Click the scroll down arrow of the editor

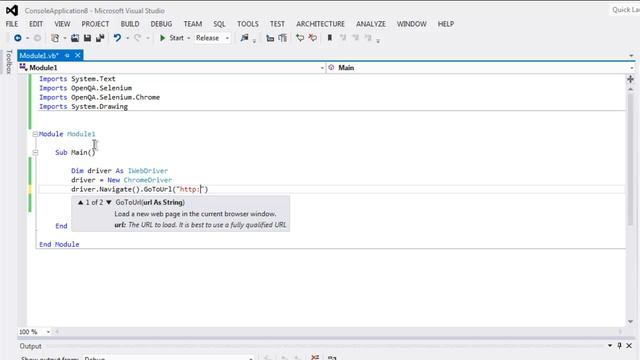coord(631,322)
